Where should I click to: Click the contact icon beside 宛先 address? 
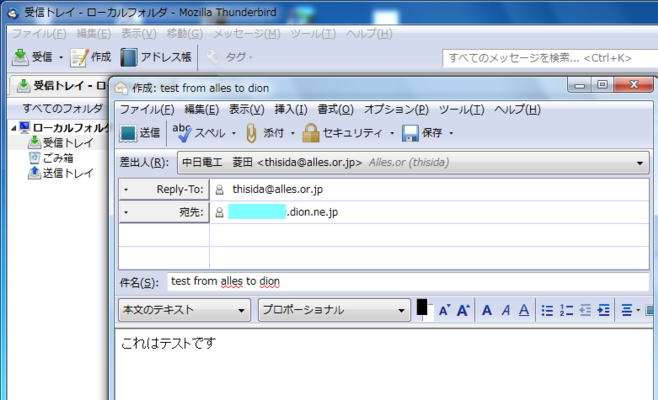[219, 212]
